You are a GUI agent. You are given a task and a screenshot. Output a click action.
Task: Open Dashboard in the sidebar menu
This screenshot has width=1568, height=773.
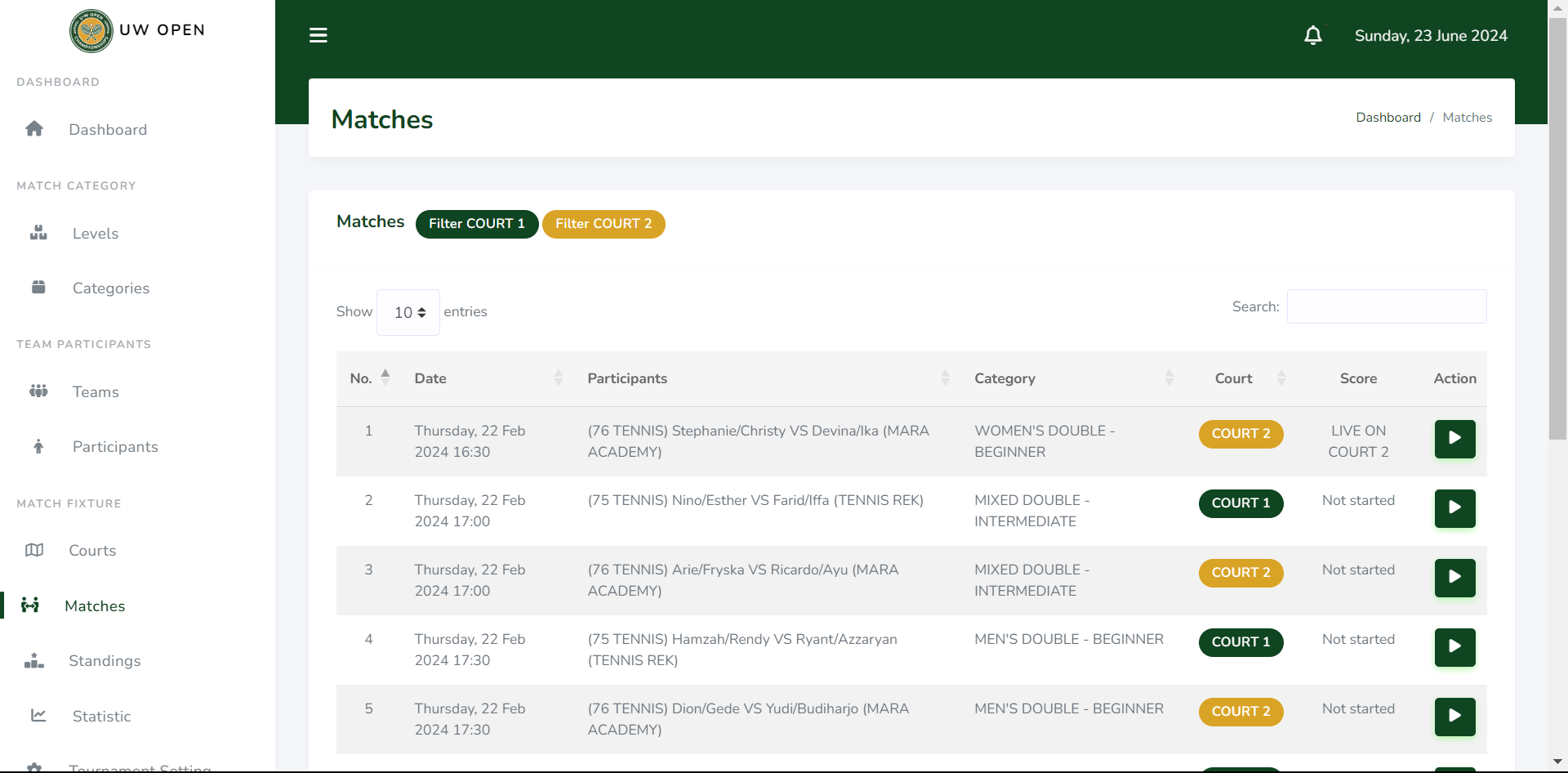coord(108,129)
